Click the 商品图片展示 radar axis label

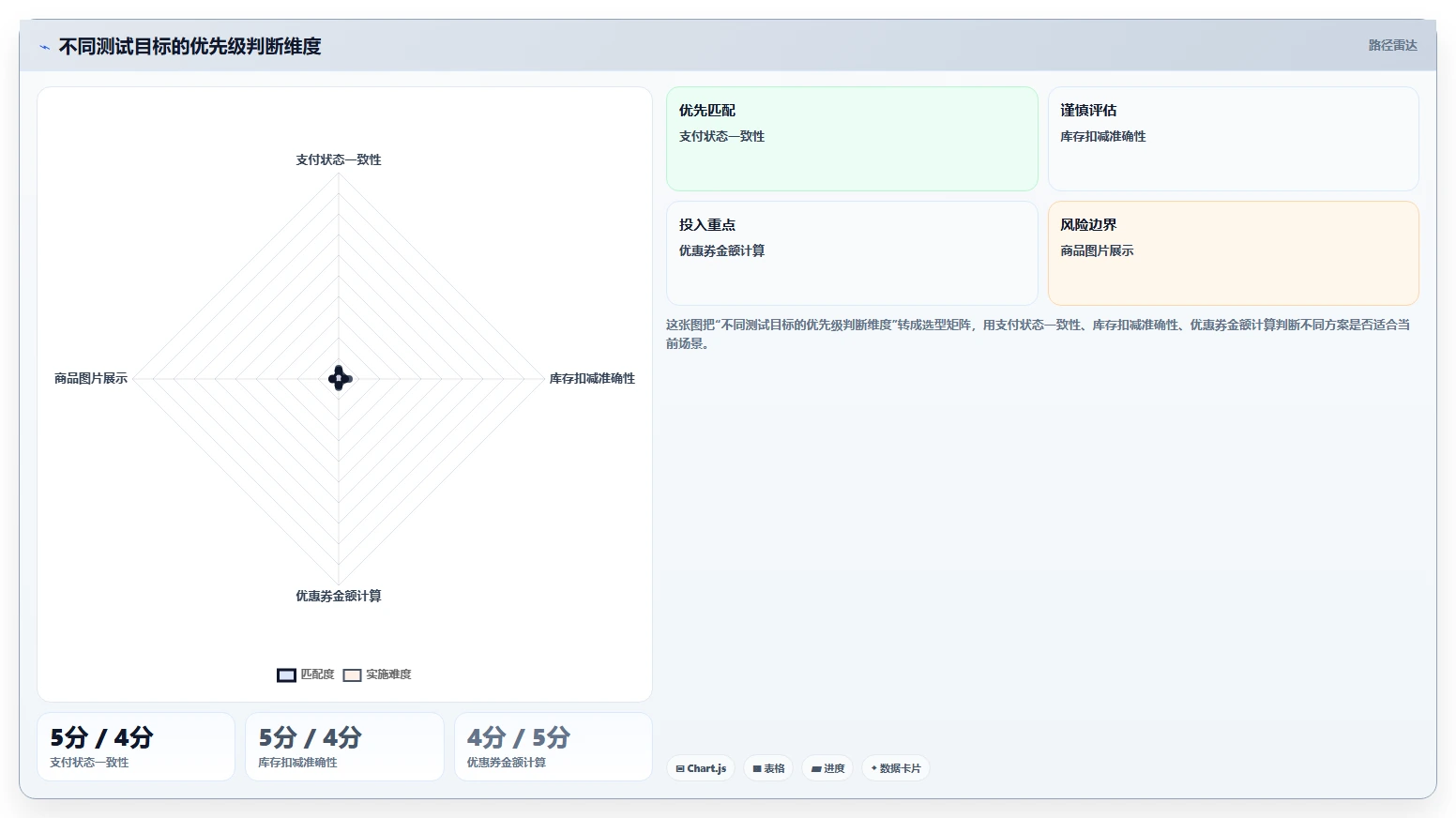91,378
